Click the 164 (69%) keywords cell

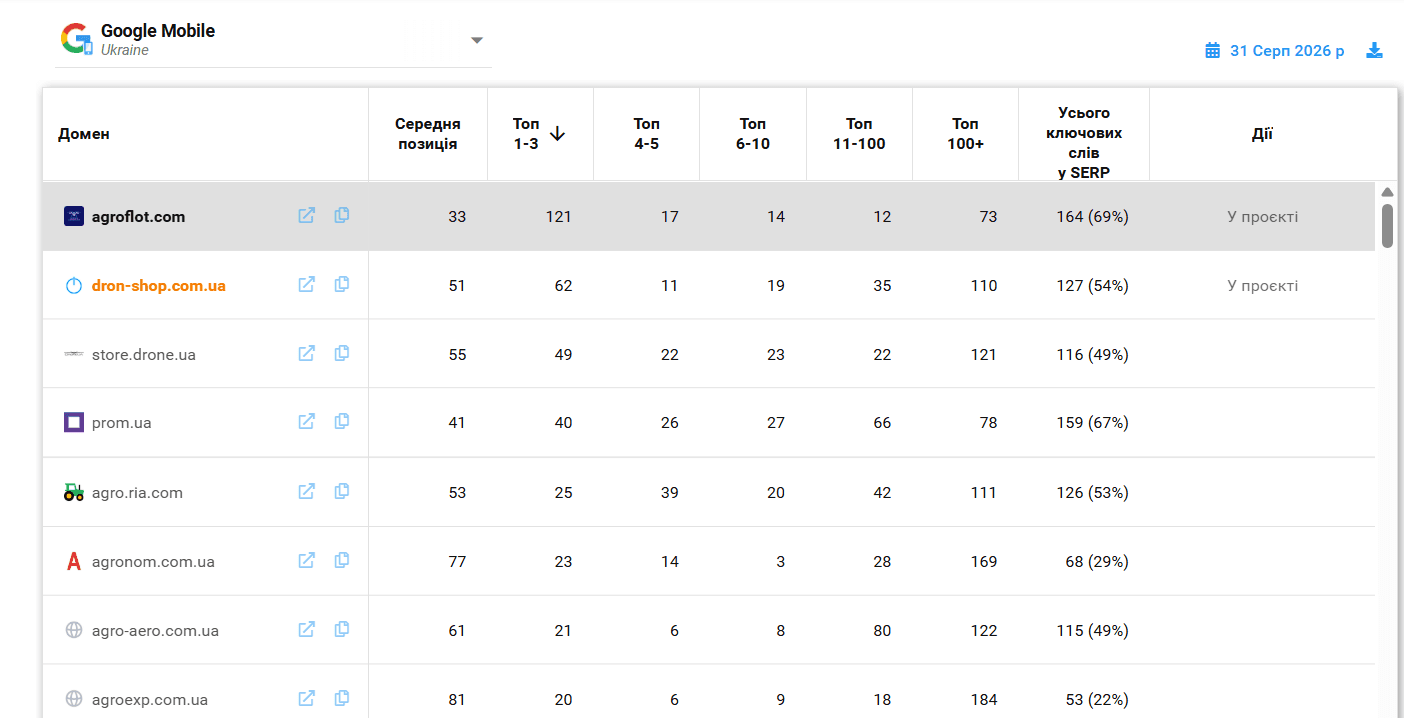(1092, 216)
